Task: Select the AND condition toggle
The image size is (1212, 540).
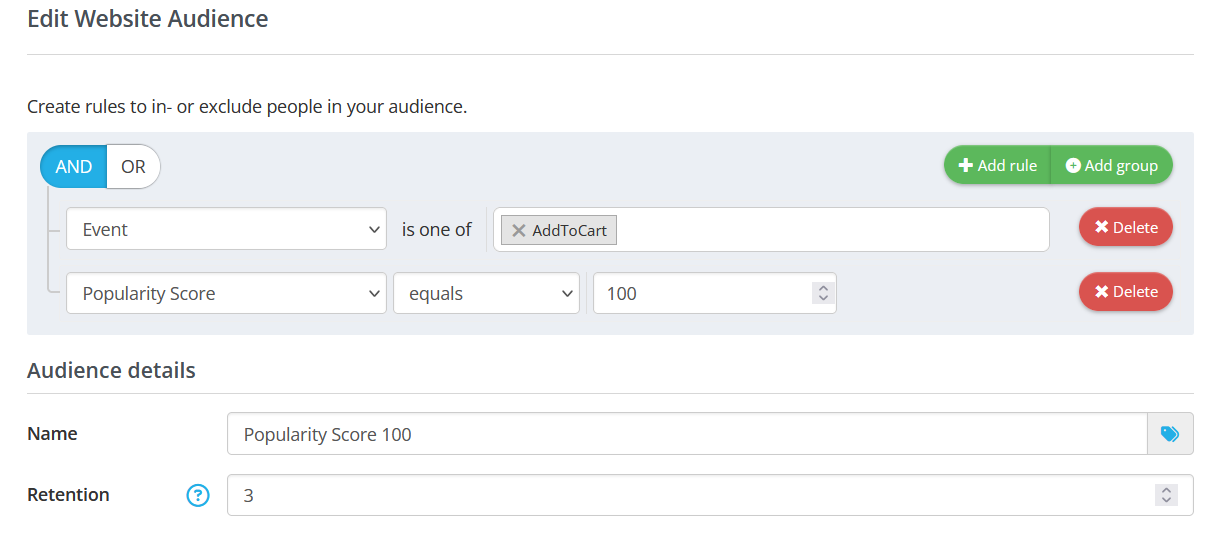Action: pos(73,167)
